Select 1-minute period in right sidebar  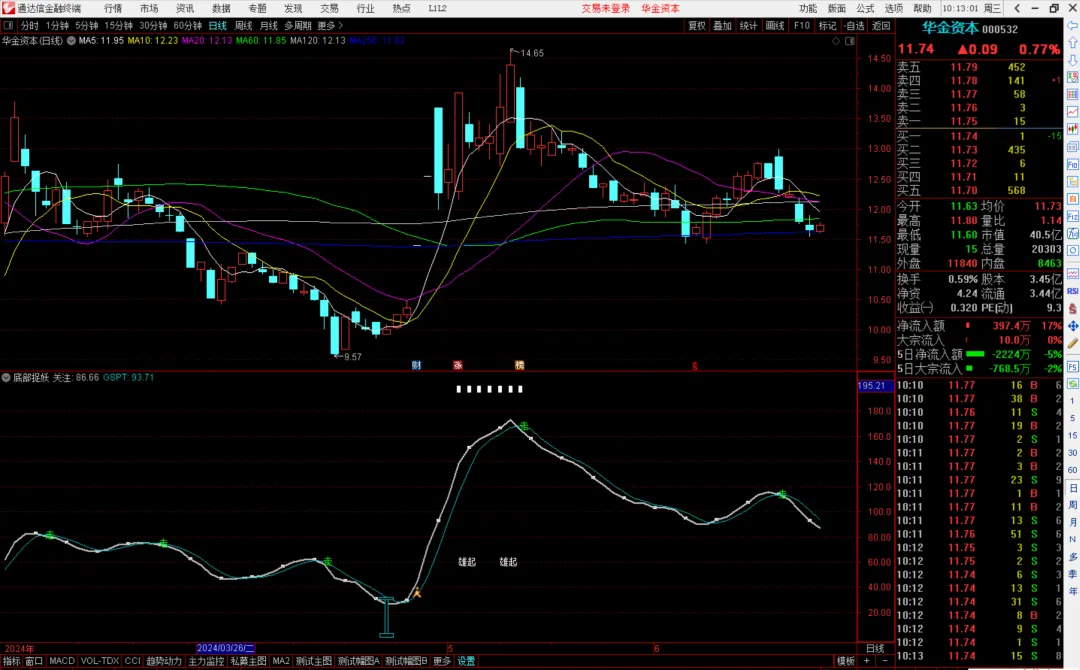point(1072,401)
